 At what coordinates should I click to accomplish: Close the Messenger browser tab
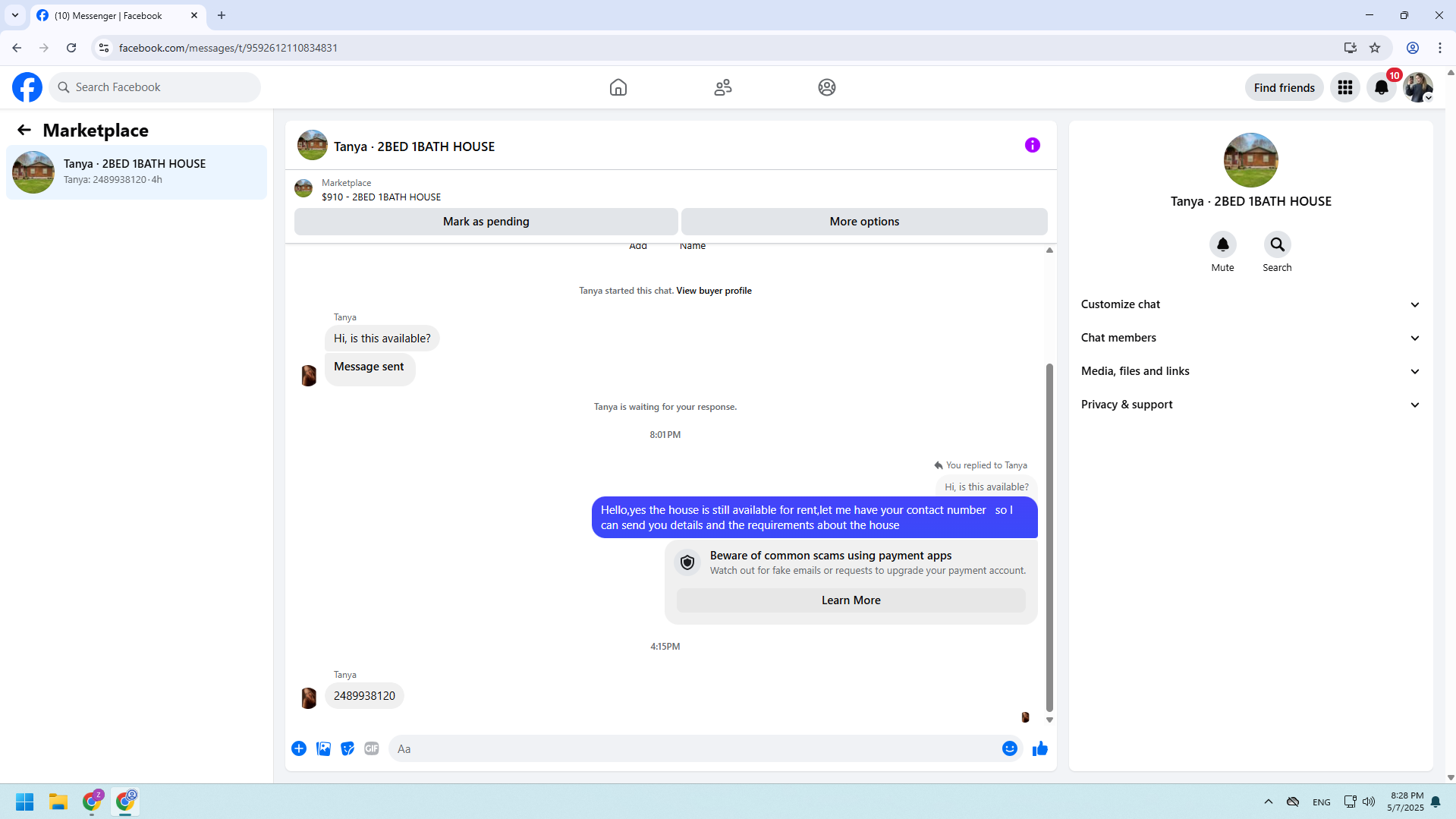[194, 15]
